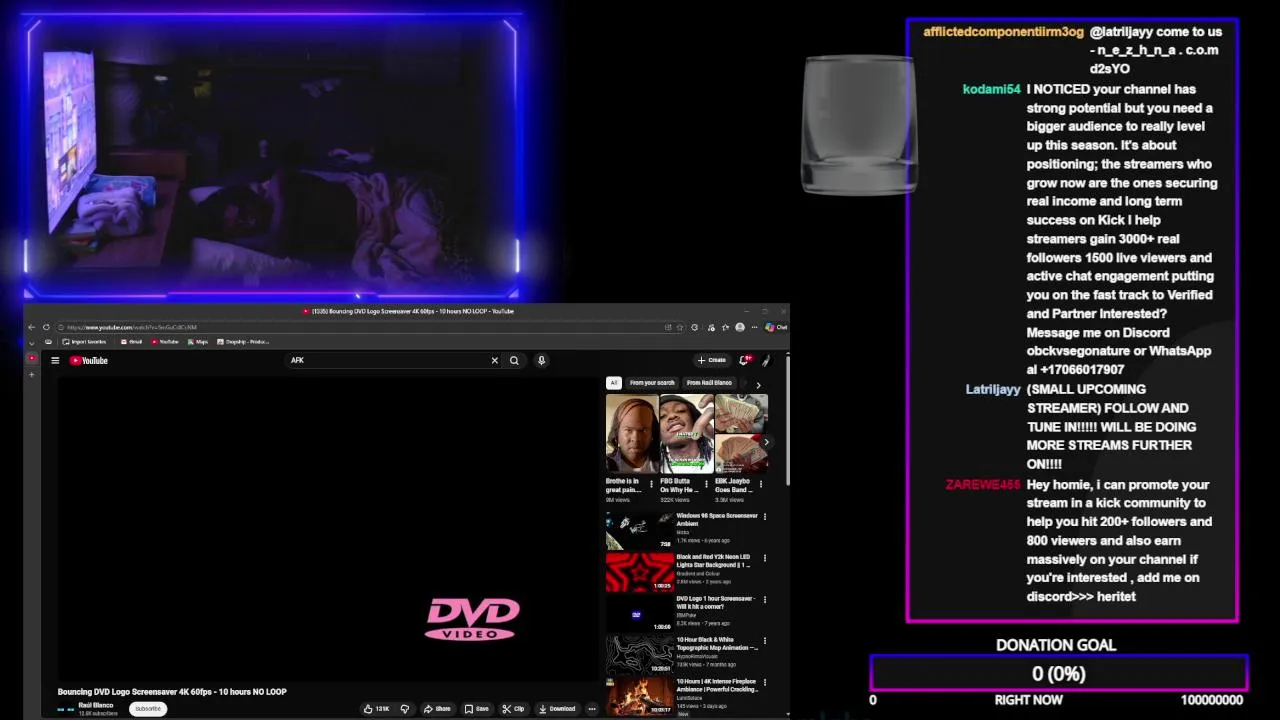Open options menu for FBG Butta short
Screen dimensions: 1280x720
coord(706,484)
